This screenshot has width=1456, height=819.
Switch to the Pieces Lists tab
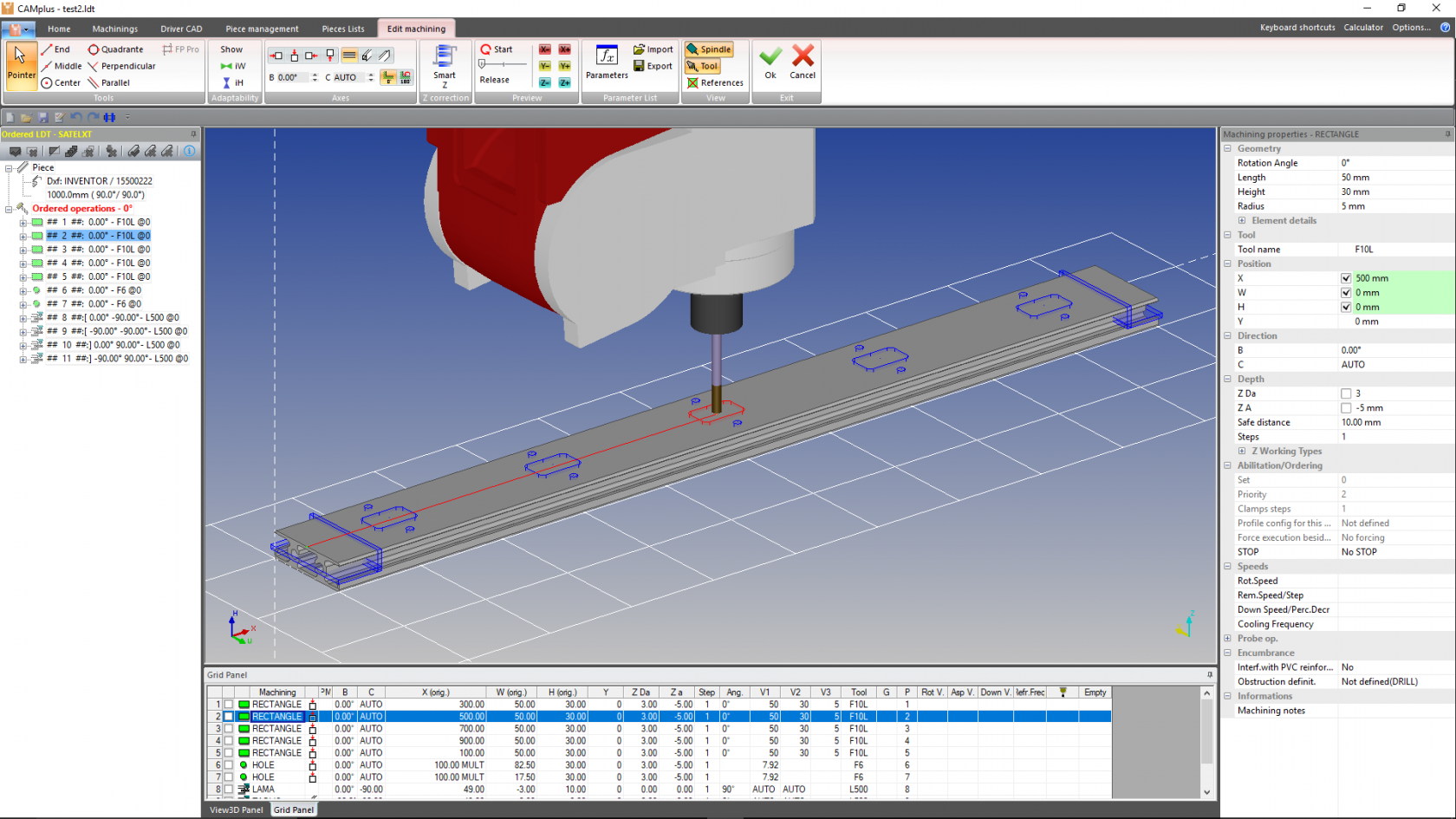click(342, 29)
